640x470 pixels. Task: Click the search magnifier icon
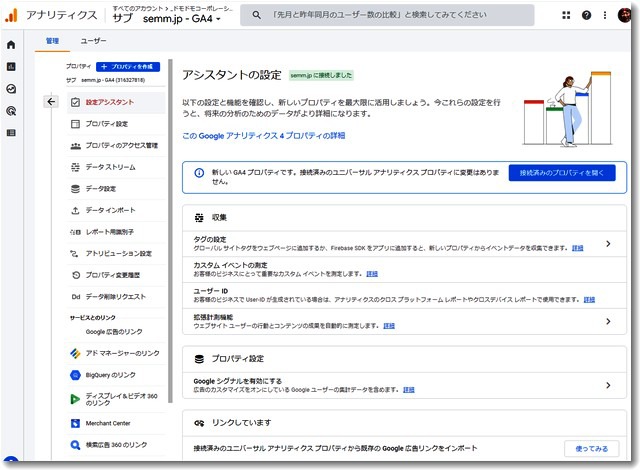(256, 15)
